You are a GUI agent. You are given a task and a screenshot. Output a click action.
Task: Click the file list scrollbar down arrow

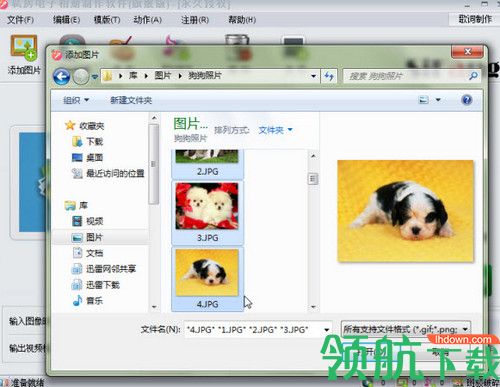tap(313, 307)
